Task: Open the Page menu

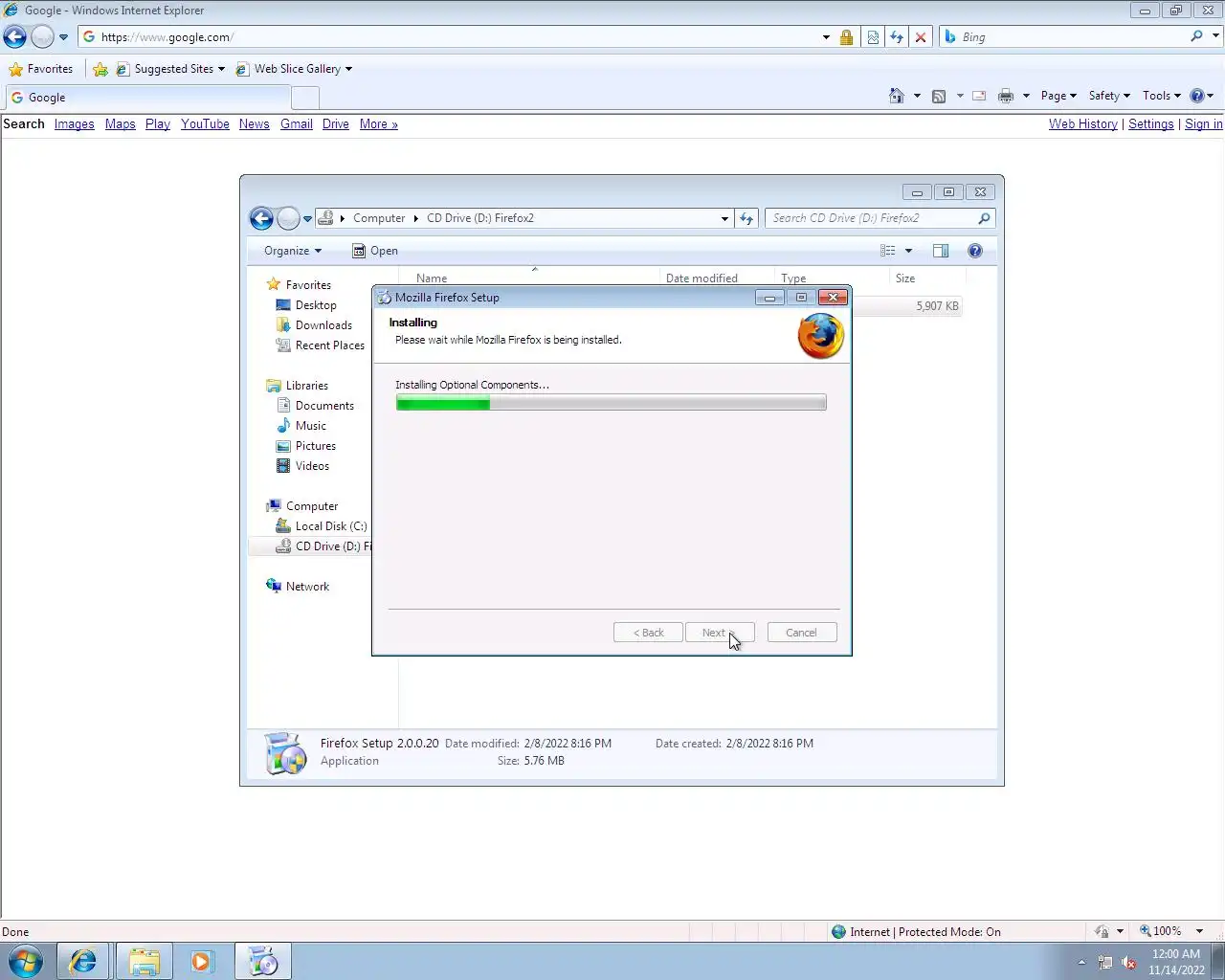Action: point(1058,96)
